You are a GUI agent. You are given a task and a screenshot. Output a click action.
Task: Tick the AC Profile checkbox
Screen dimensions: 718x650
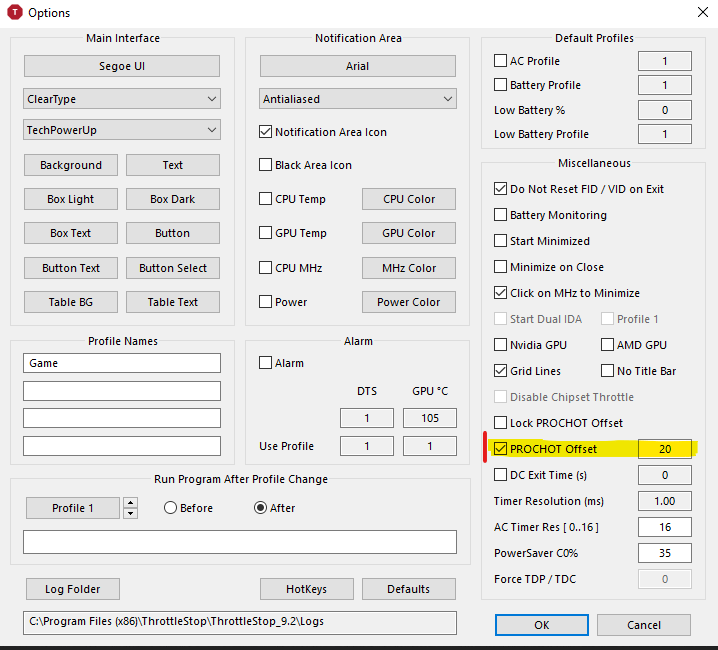pos(500,60)
